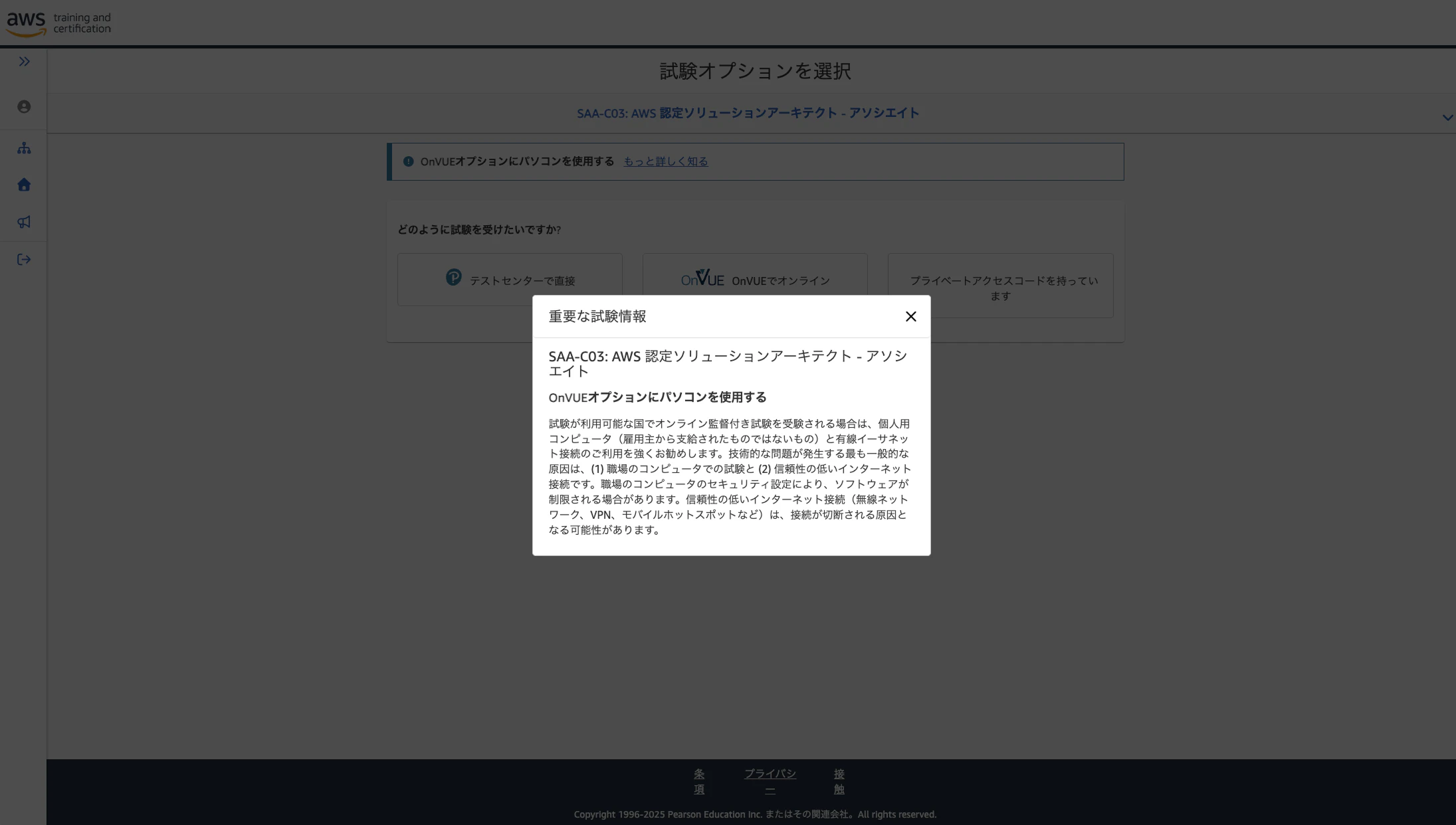Click the blue info icon in OnVUE banner
The image size is (1456, 825).
coord(408,161)
